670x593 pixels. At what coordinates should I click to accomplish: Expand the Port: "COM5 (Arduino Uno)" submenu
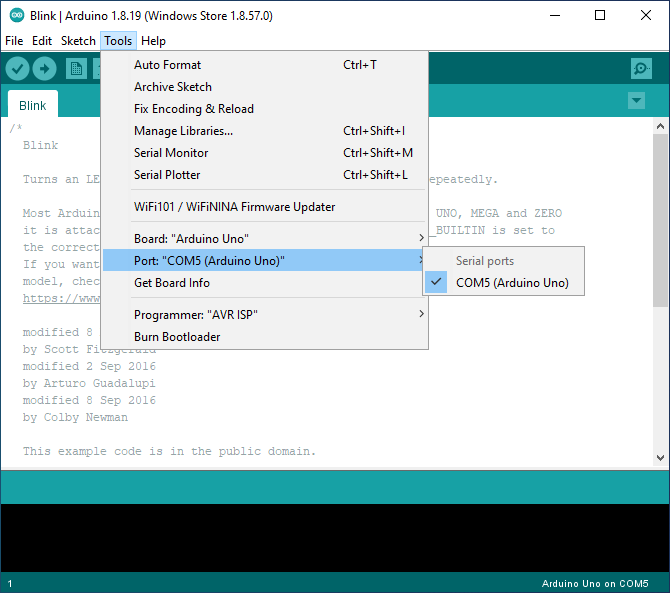265,260
